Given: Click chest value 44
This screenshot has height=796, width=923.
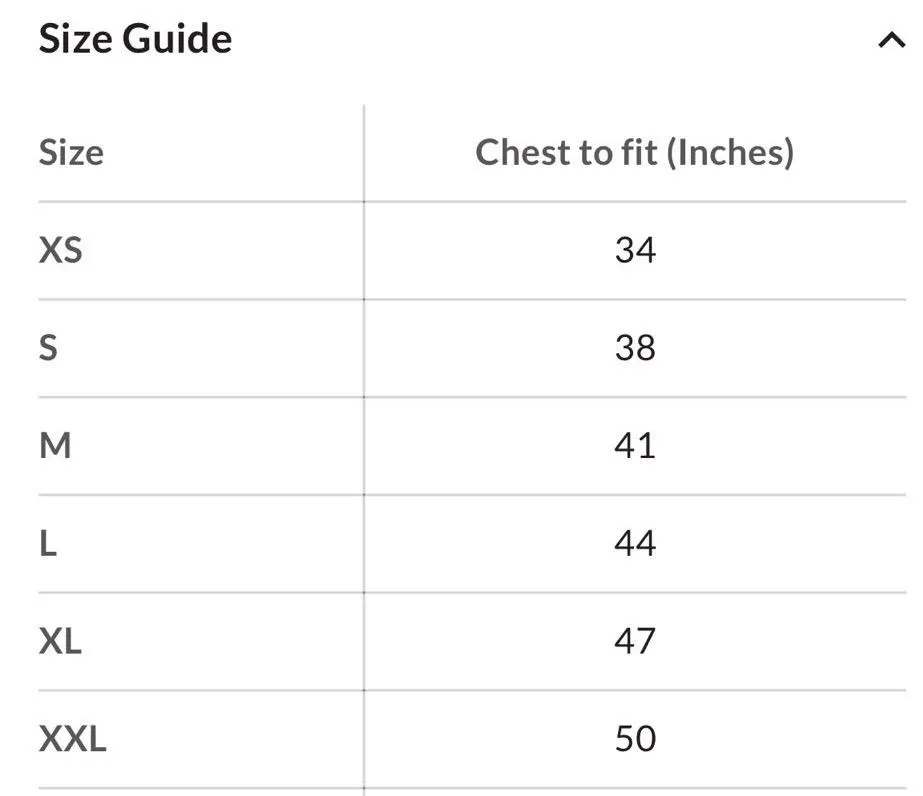Looking at the screenshot, I should click(635, 543).
